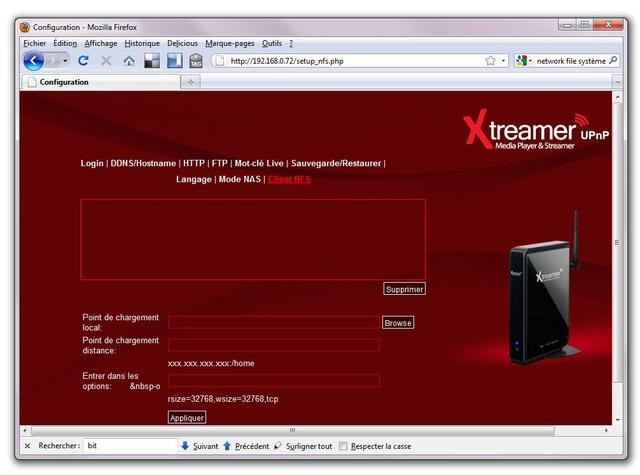Open the address bar history dropdown
The height and width of the screenshot is (475, 640).
pos(503,61)
